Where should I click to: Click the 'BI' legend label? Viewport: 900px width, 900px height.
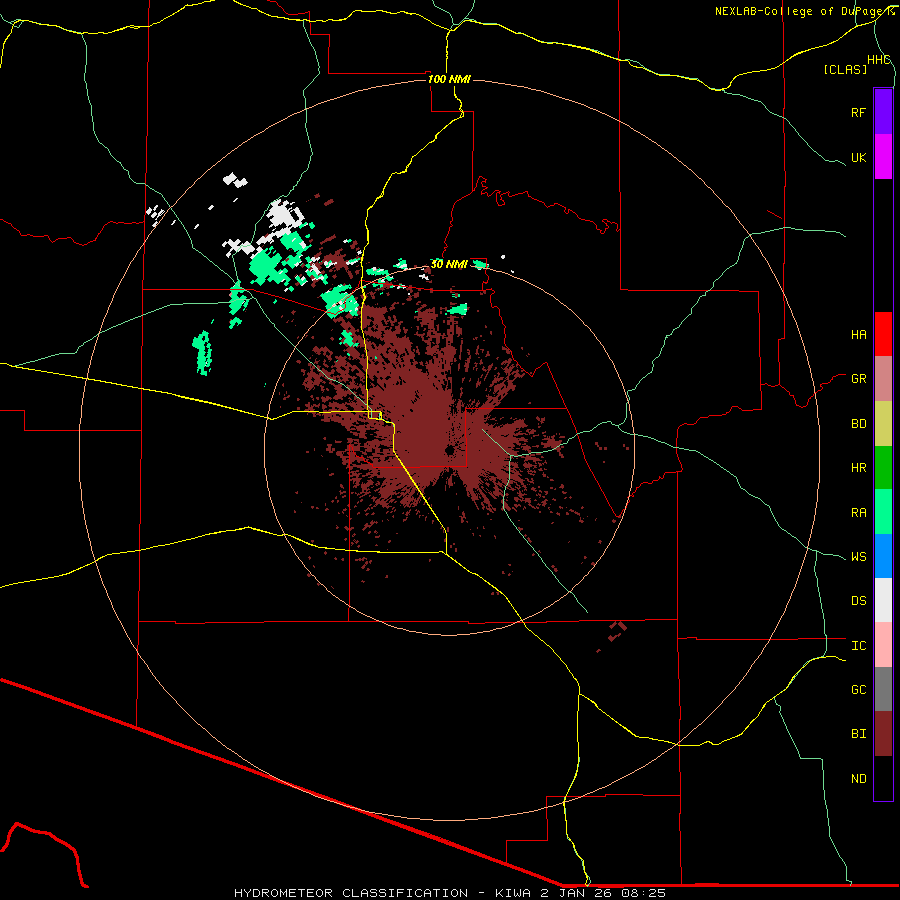858,734
